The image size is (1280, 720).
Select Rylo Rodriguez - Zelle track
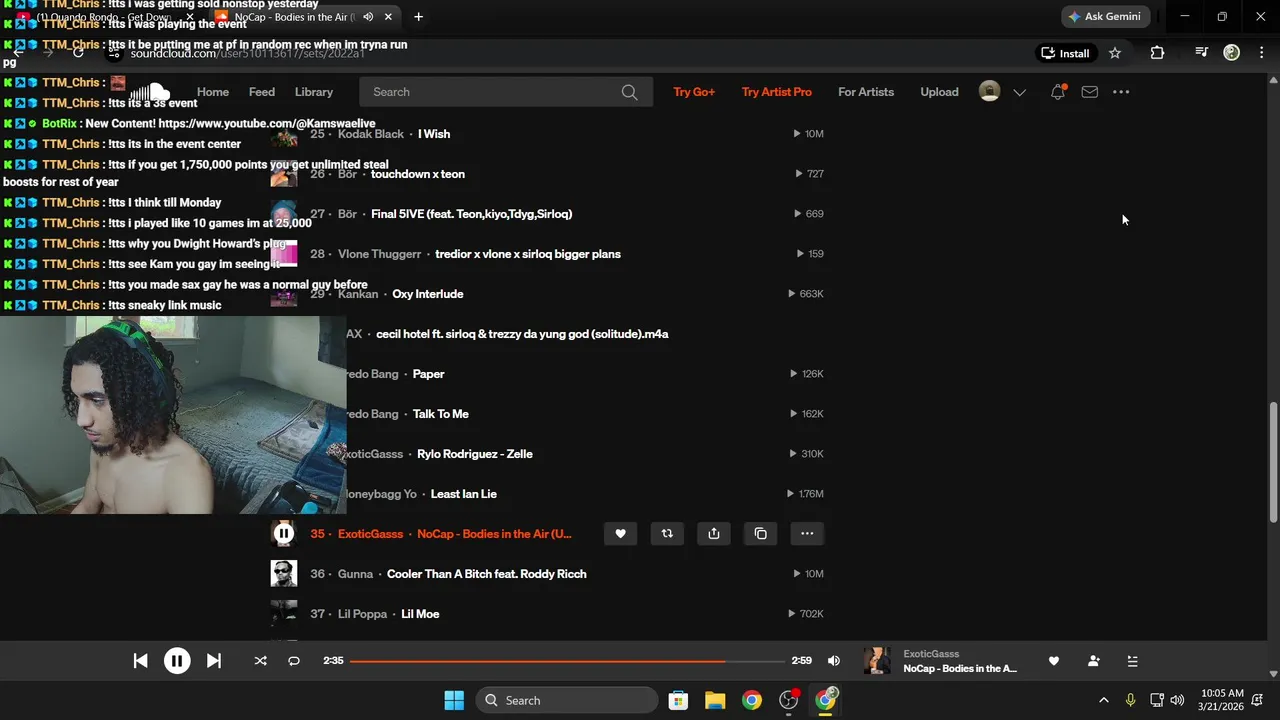click(475, 454)
